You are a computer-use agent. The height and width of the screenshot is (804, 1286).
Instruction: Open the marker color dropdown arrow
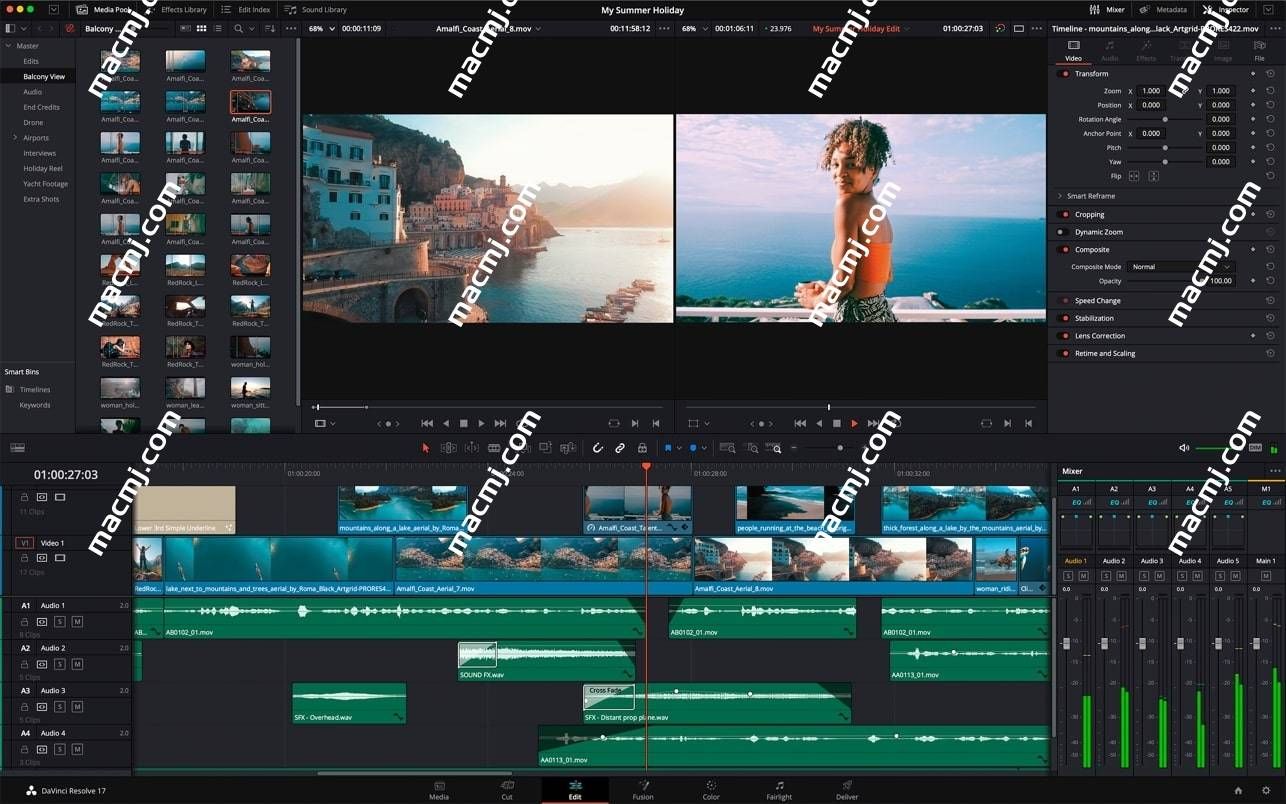click(705, 448)
